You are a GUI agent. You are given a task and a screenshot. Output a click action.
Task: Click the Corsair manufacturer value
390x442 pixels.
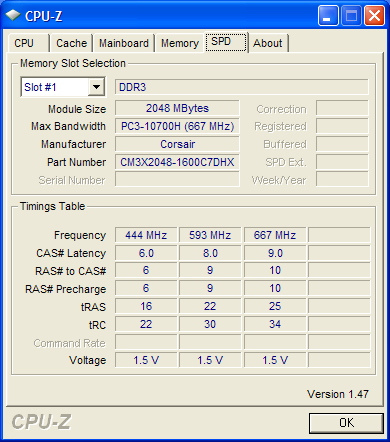click(177, 144)
